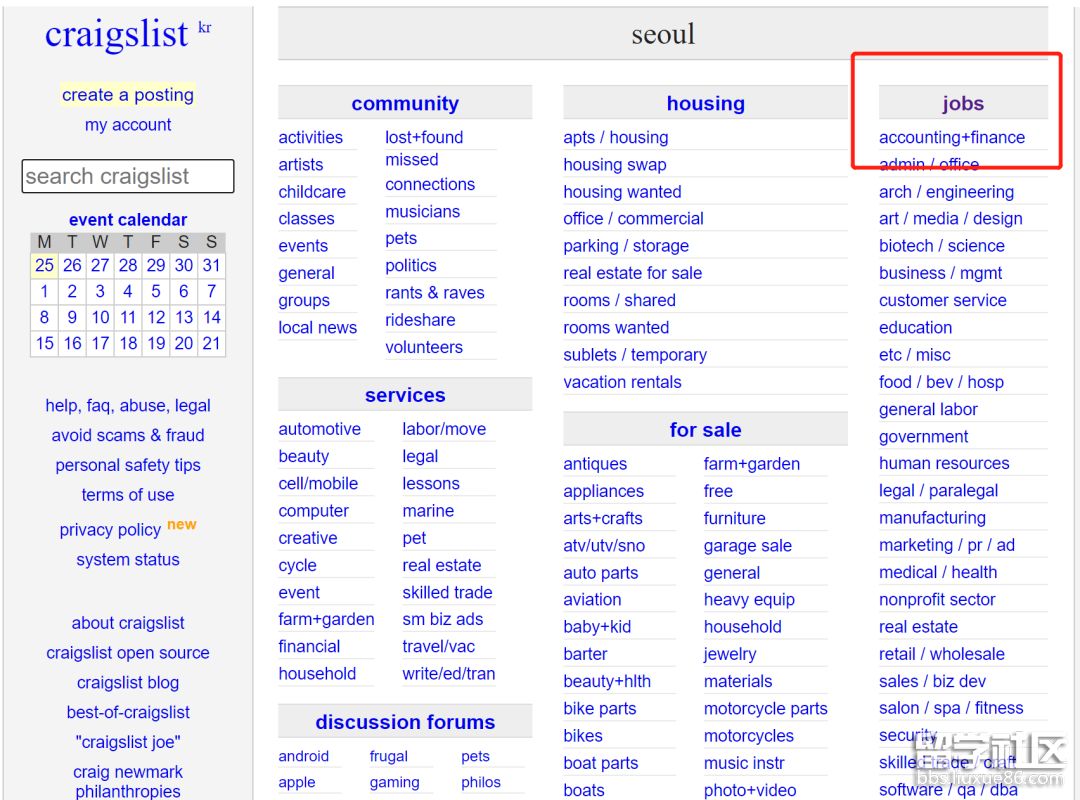Open marketing / pr / ad jobs
The height and width of the screenshot is (800, 1080).
(947, 545)
